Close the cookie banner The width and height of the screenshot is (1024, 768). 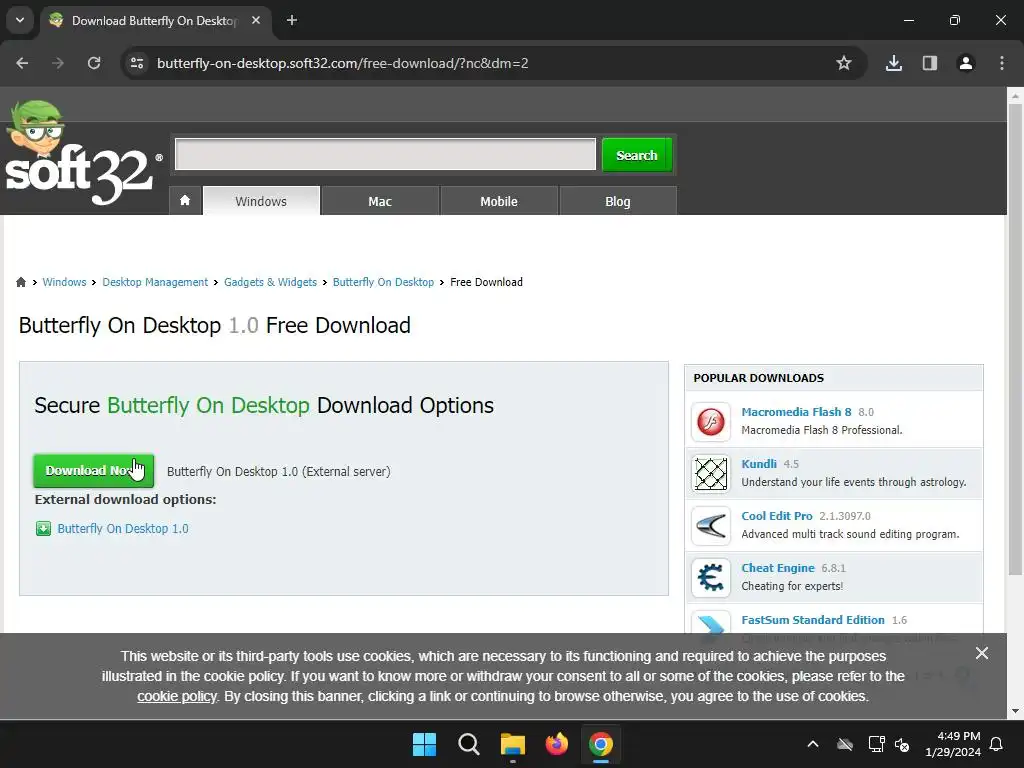[x=981, y=653]
